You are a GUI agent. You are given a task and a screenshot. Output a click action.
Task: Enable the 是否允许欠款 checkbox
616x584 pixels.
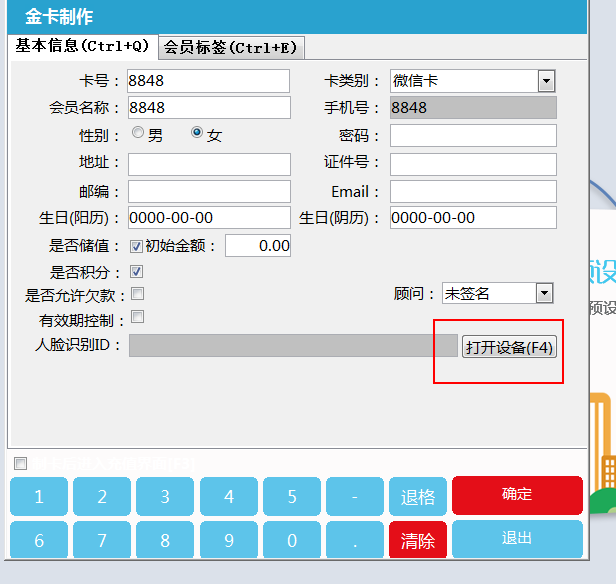(137, 294)
